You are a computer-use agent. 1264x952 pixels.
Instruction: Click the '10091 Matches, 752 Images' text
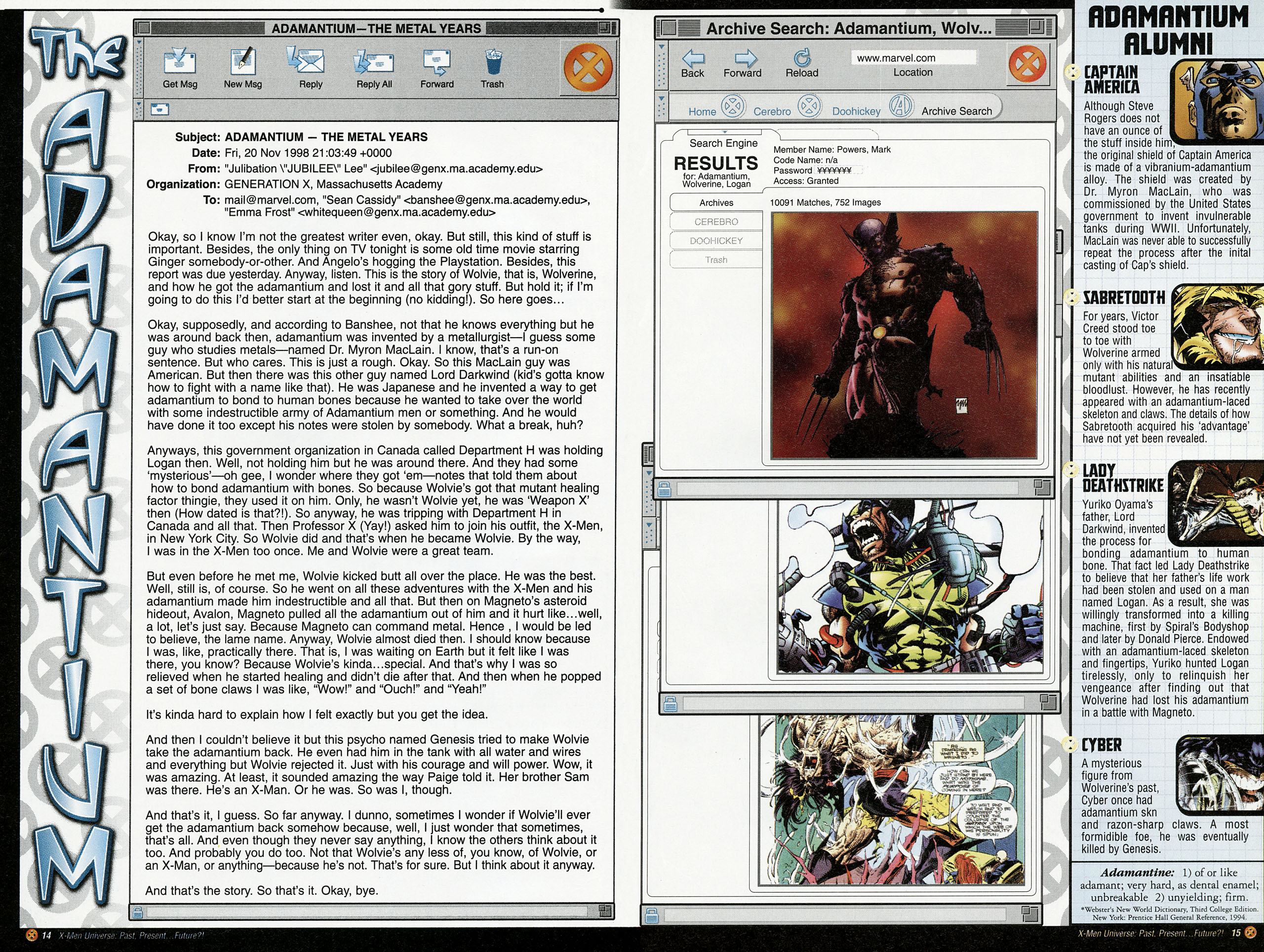[825, 202]
